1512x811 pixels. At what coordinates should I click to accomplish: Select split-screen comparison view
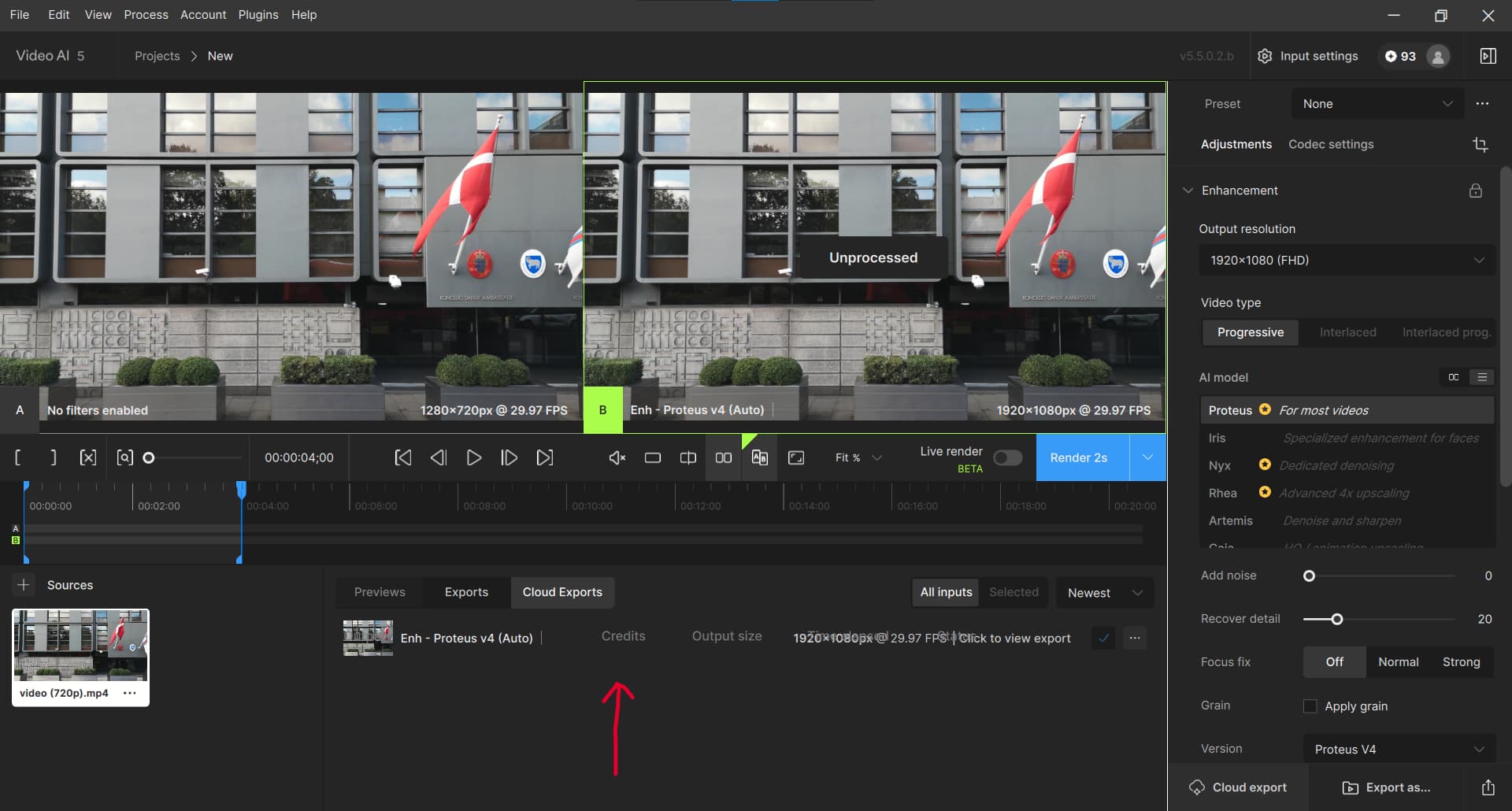coord(687,458)
